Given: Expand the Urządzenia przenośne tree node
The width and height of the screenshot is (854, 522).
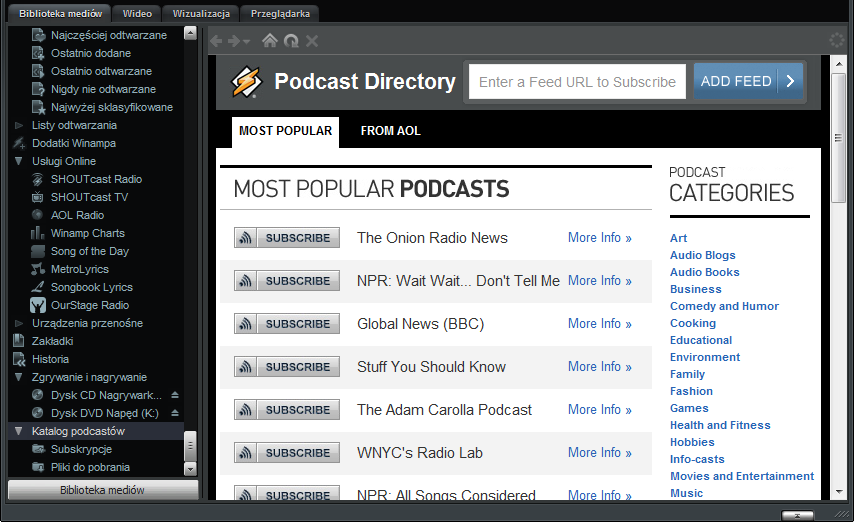Looking at the screenshot, I should tap(19, 323).
